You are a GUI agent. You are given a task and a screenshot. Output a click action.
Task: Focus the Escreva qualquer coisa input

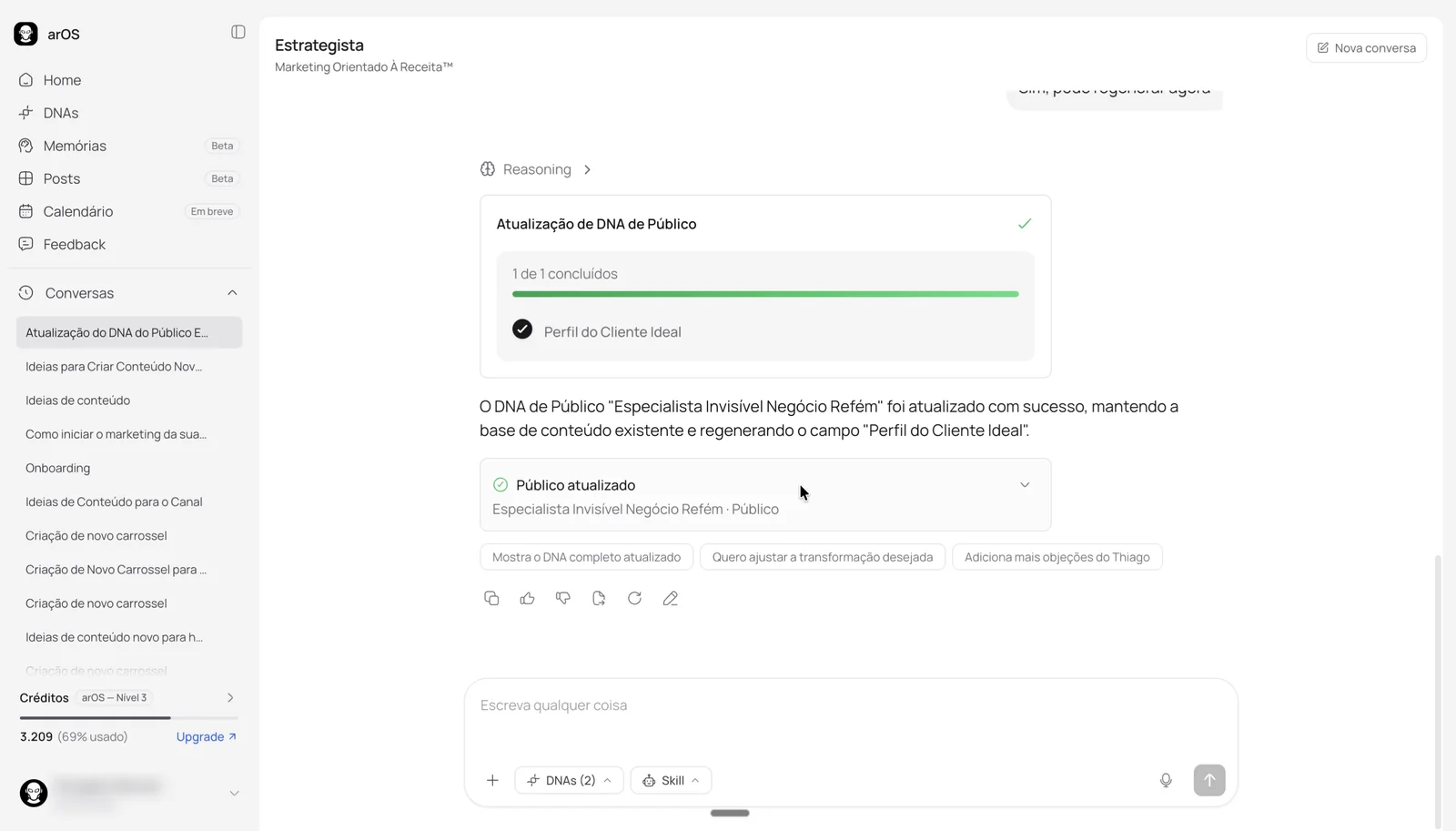click(x=851, y=705)
